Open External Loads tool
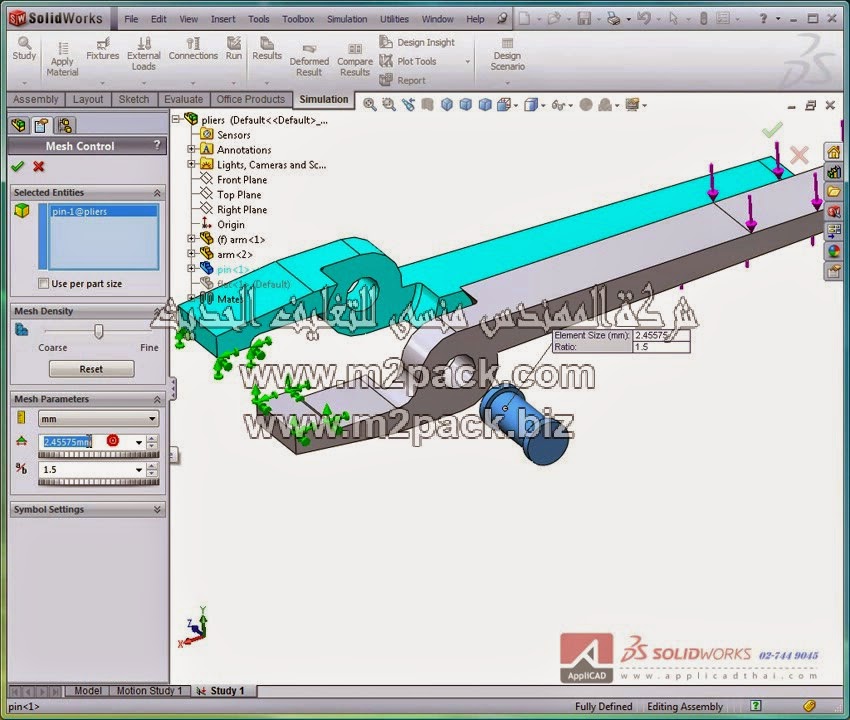This screenshot has width=850, height=720. point(144,54)
